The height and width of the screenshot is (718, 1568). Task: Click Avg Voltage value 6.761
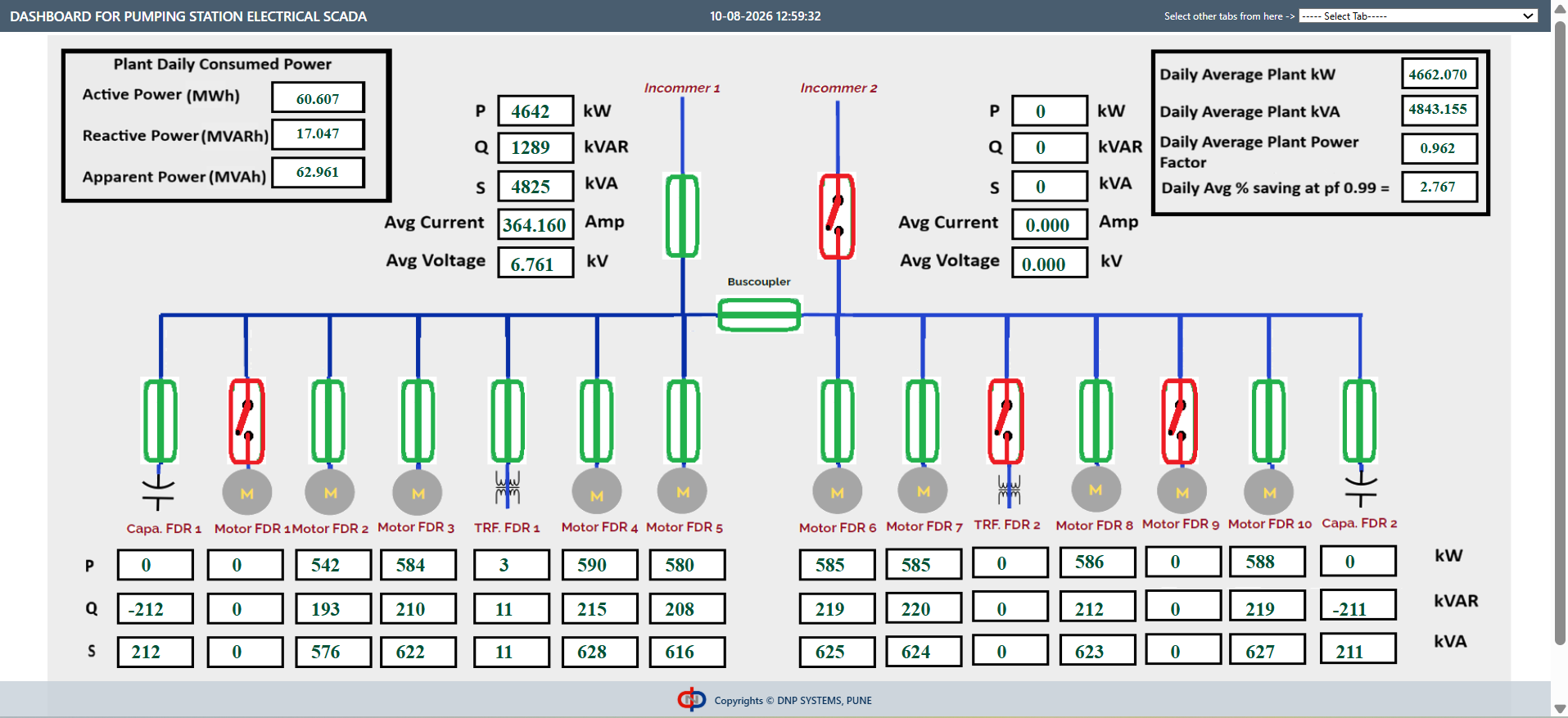[x=535, y=264]
